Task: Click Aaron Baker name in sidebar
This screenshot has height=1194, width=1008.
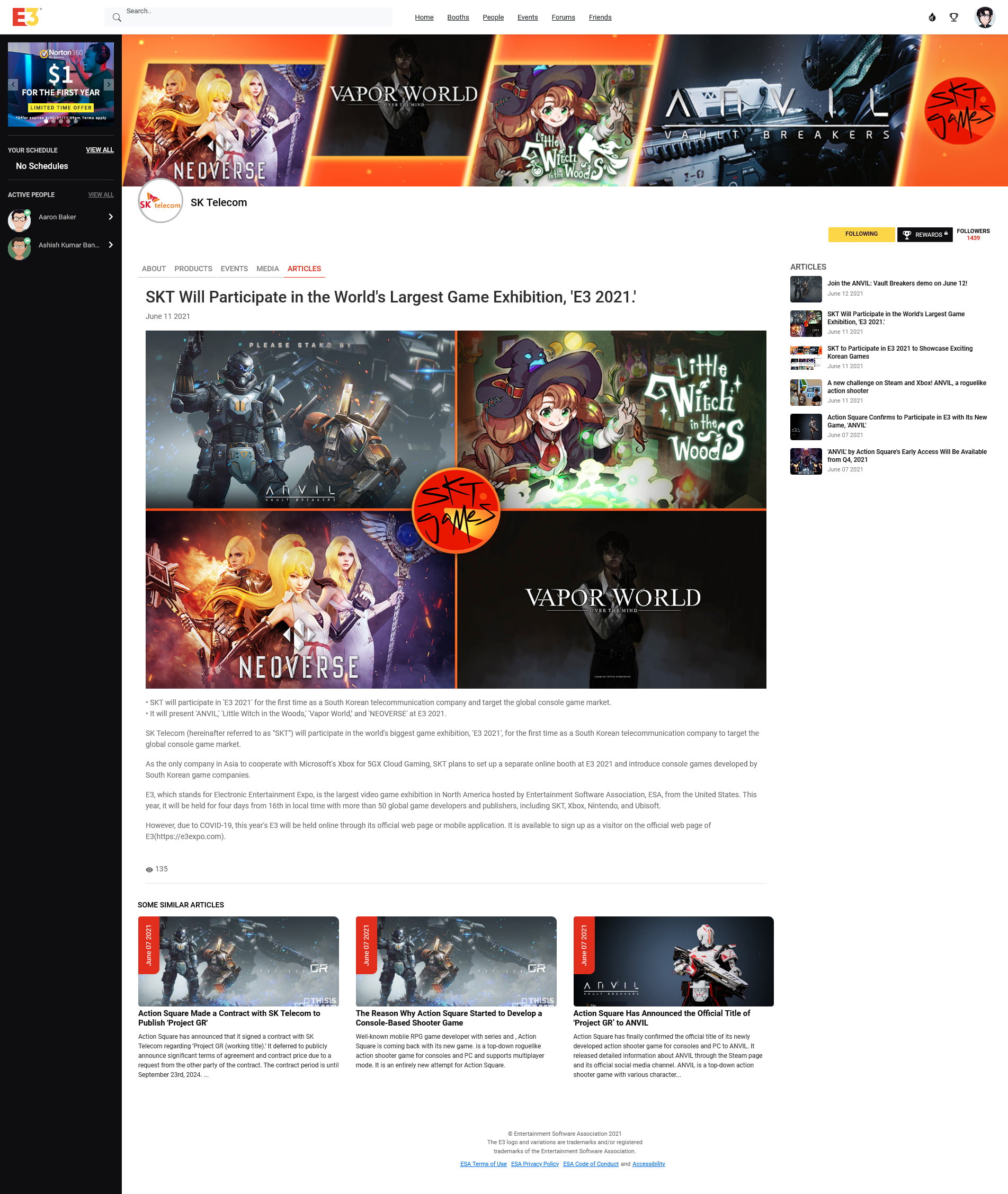Action: click(57, 217)
